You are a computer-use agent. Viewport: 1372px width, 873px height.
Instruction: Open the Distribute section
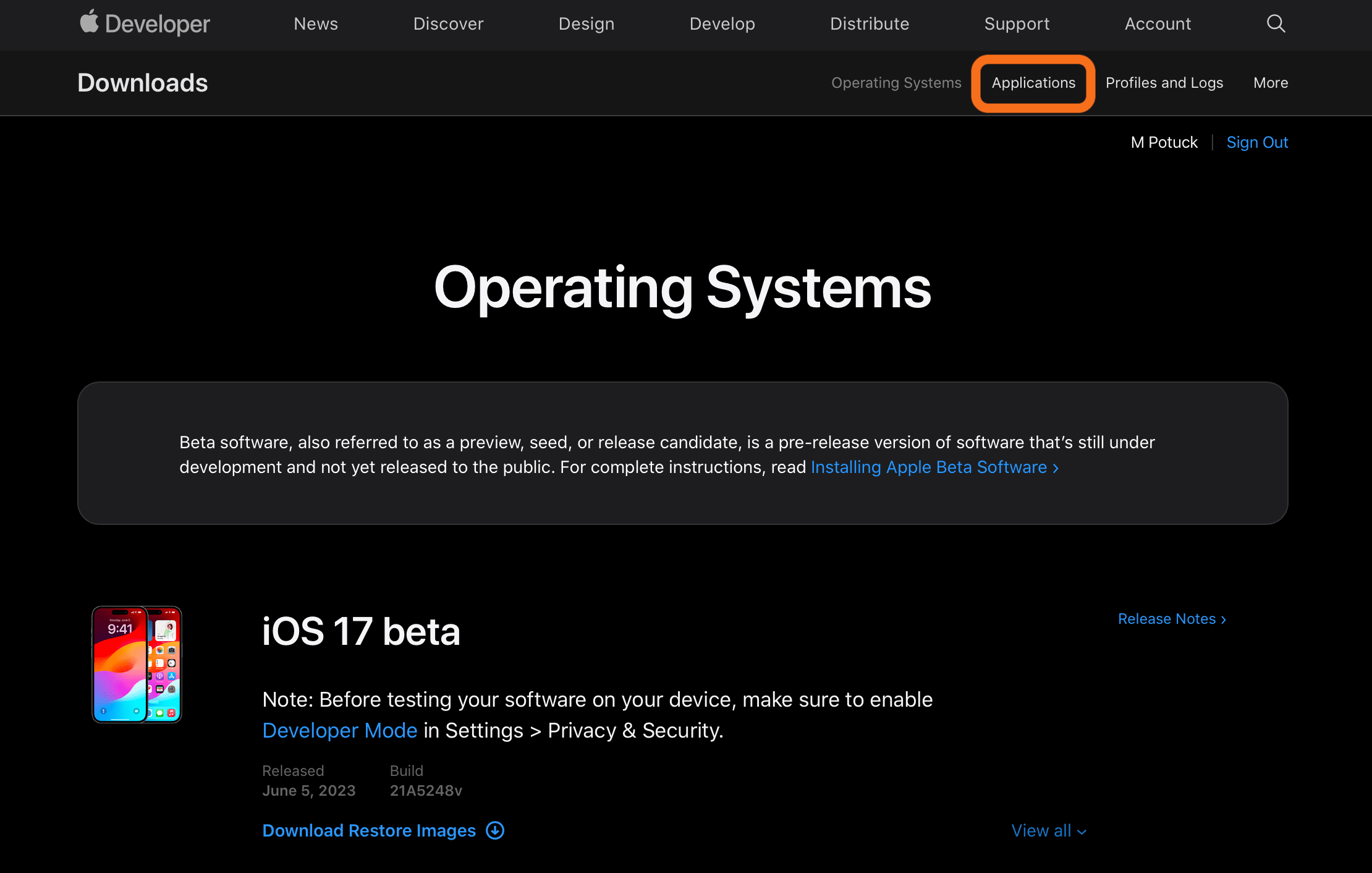(870, 23)
